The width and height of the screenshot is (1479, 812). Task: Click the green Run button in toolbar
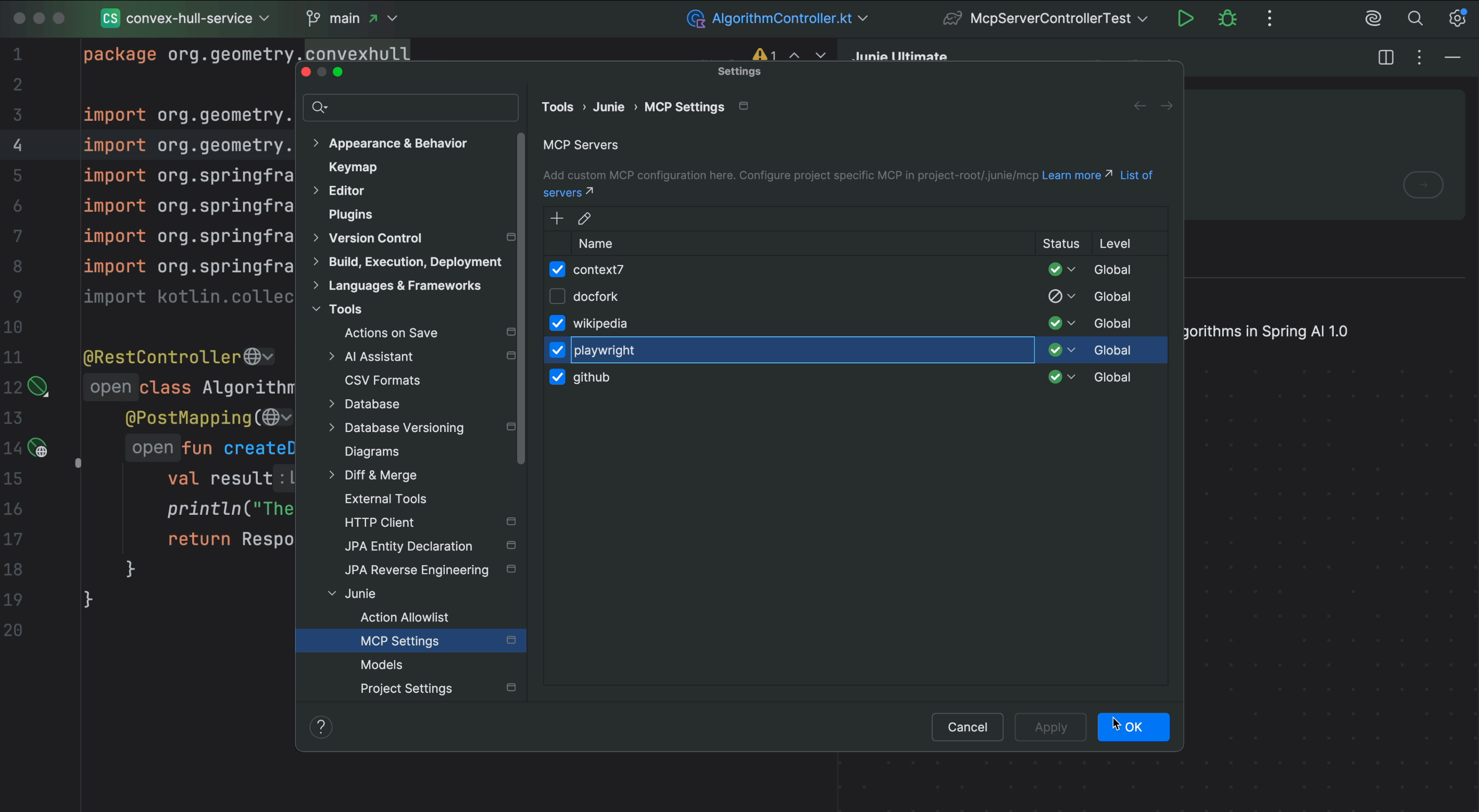click(x=1185, y=18)
